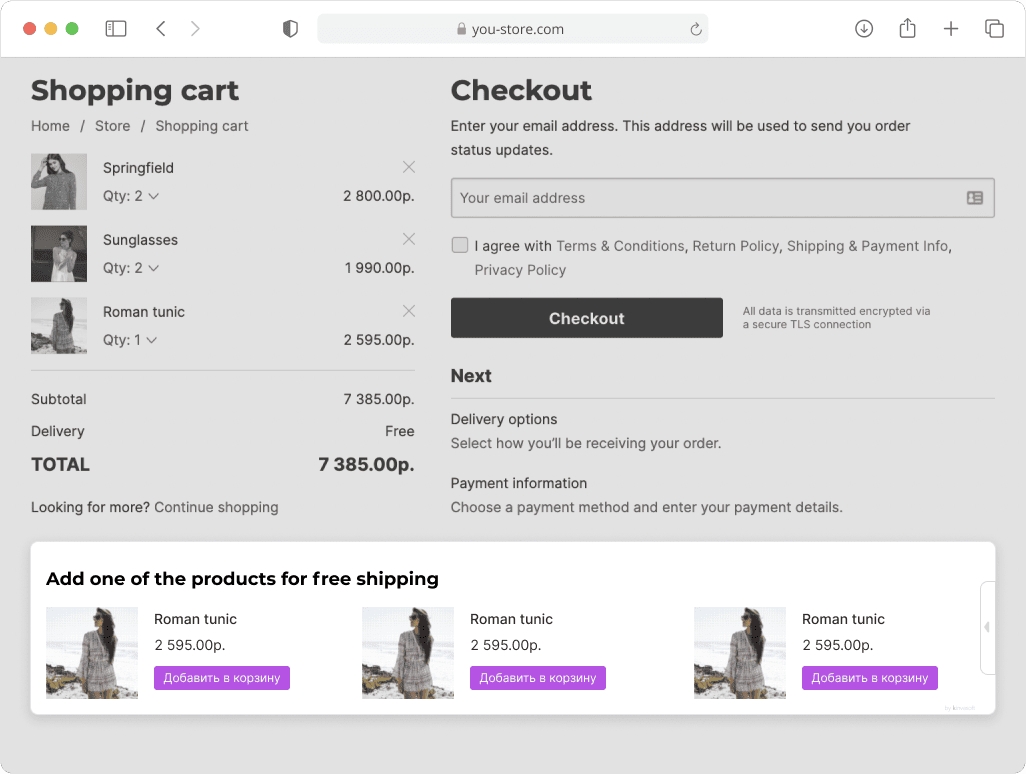This screenshot has height=774, width=1026.
Task: Collapse the side arrow on recommendations panel
Action: [x=987, y=627]
